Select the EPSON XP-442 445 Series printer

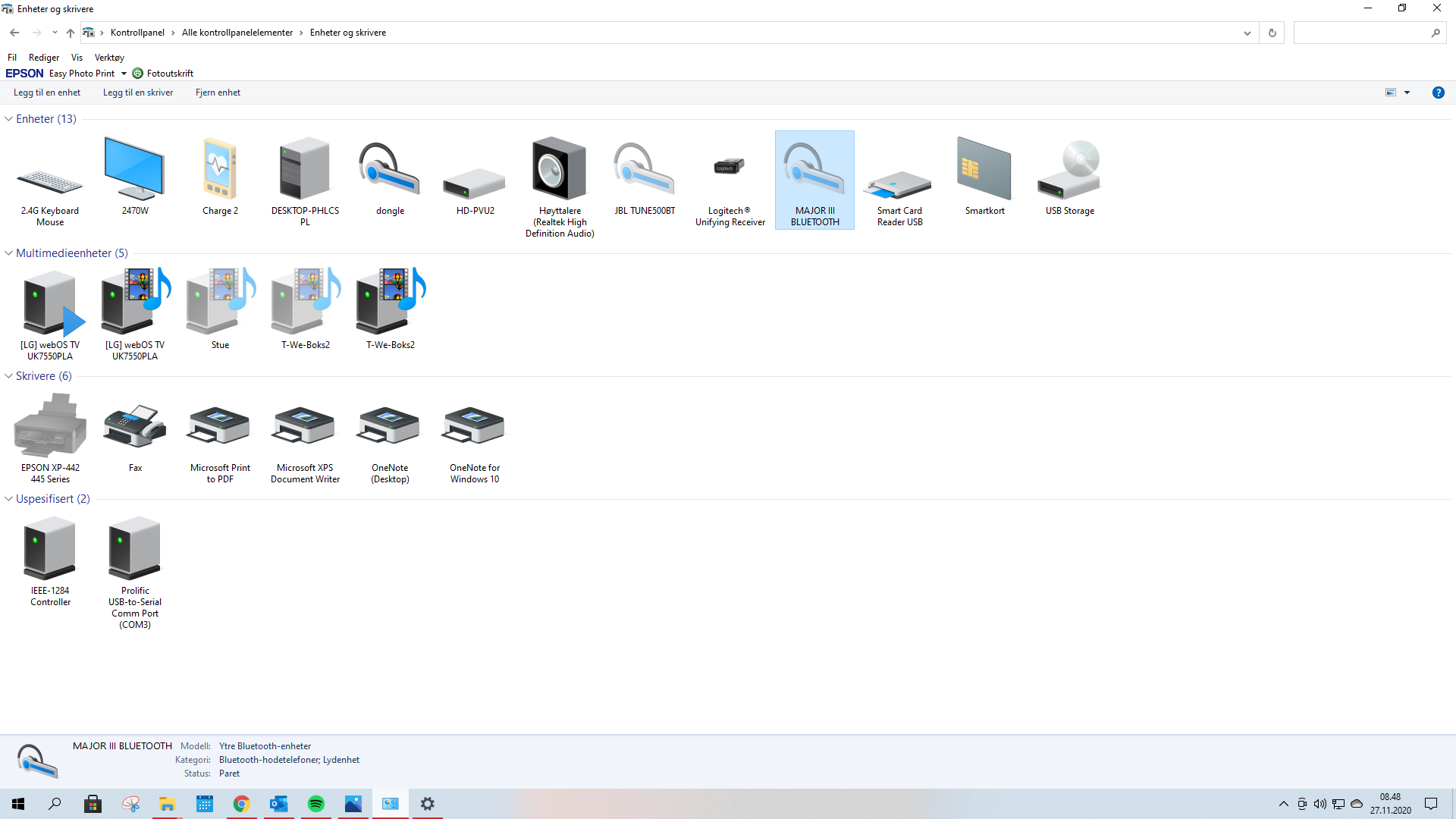[50, 438]
